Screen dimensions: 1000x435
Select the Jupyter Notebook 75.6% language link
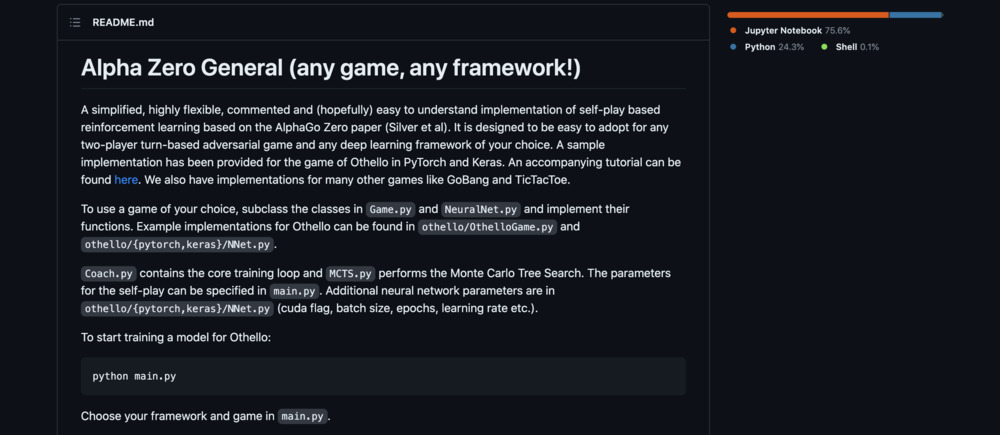(797, 31)
